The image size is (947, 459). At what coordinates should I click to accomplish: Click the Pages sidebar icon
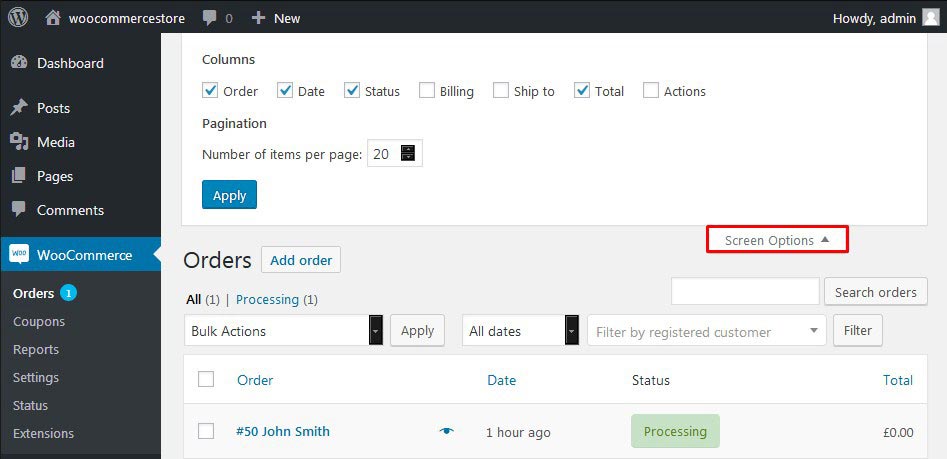(x=19, y=176)
